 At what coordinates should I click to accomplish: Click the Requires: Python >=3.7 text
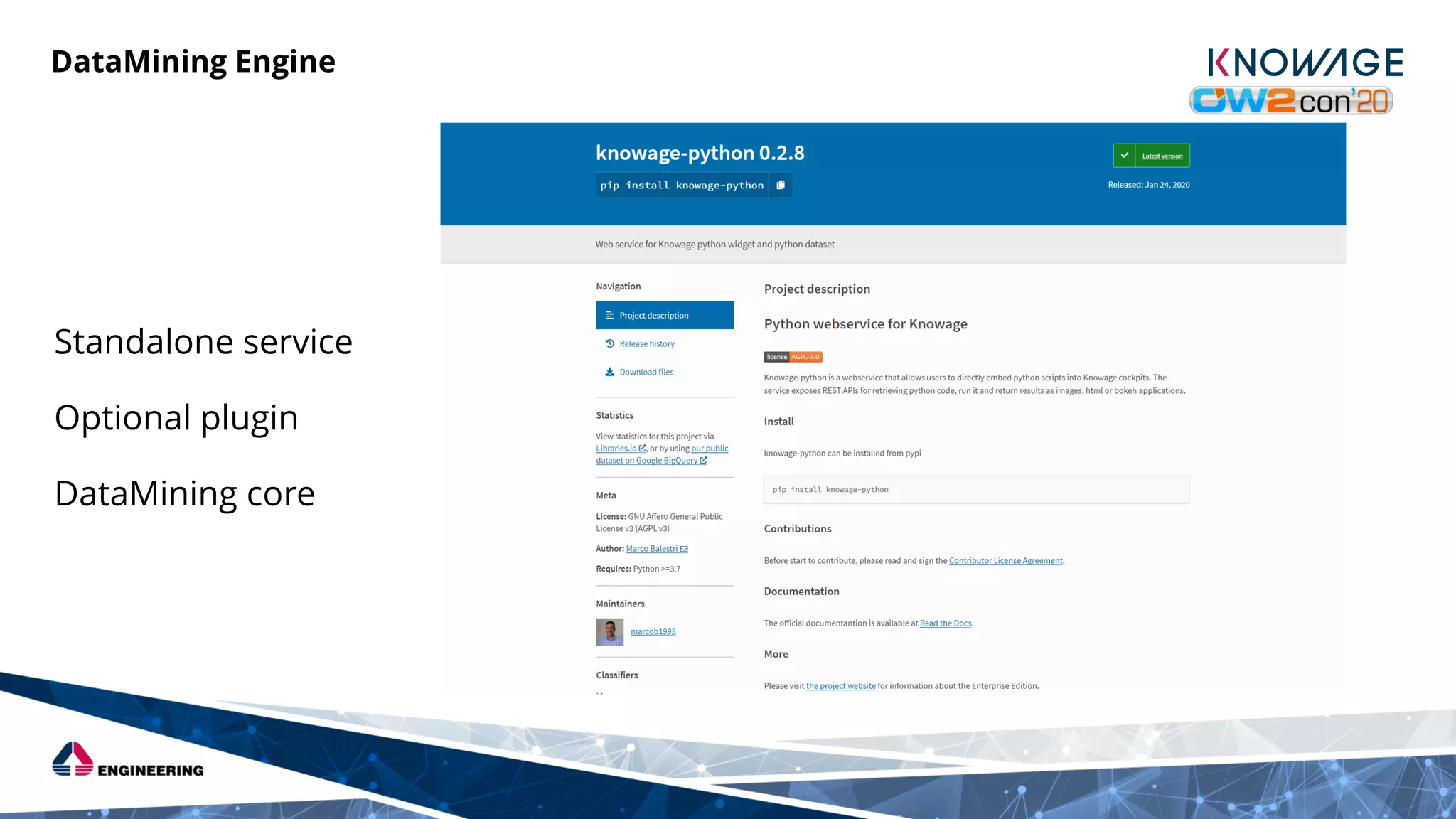(638, 569)
